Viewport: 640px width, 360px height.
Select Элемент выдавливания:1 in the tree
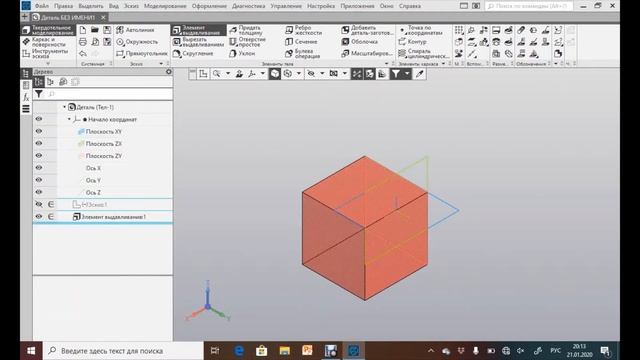pyautogui.click(x=109, y=217)
